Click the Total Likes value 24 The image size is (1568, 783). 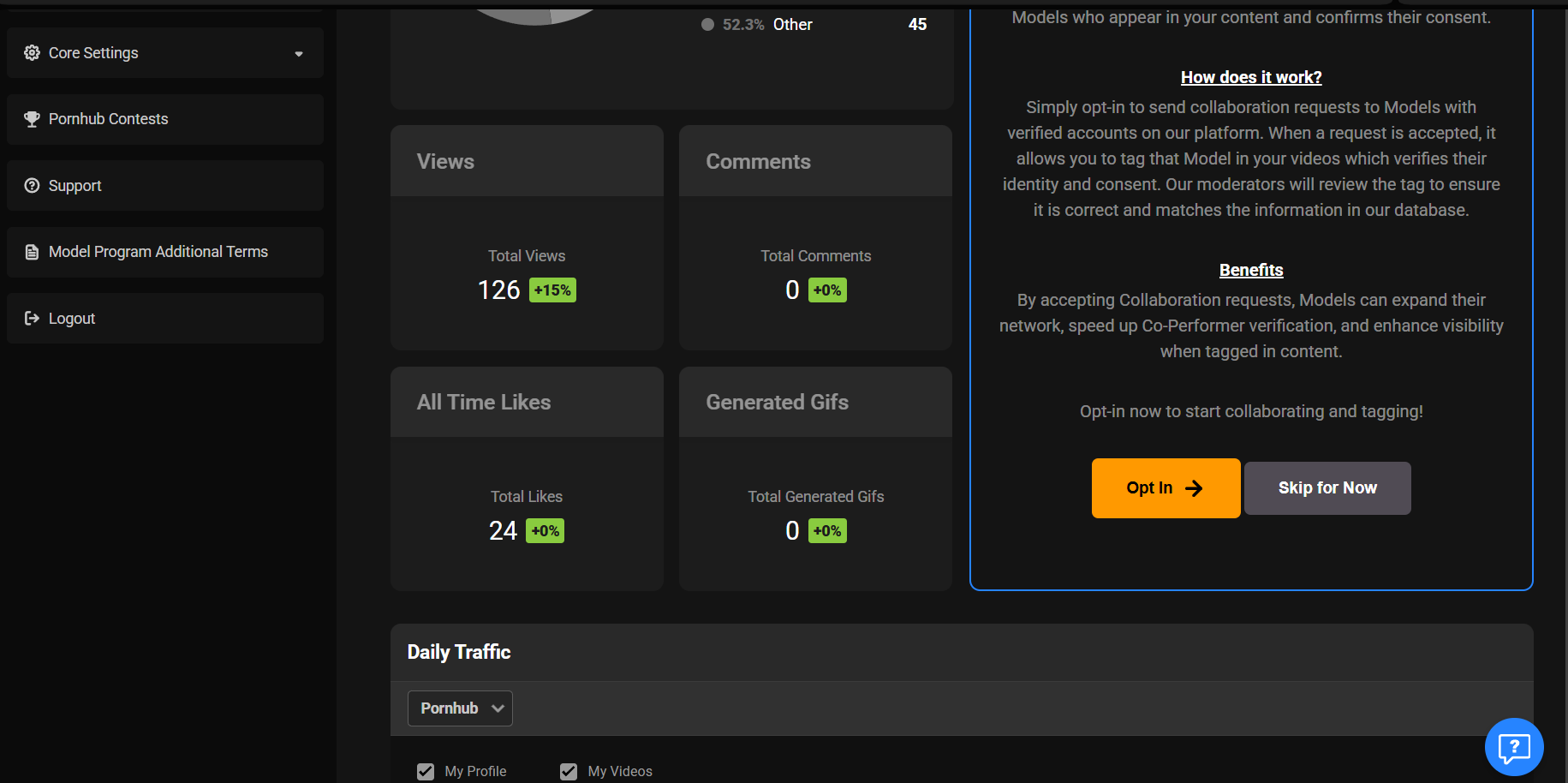tap(503, 531)
